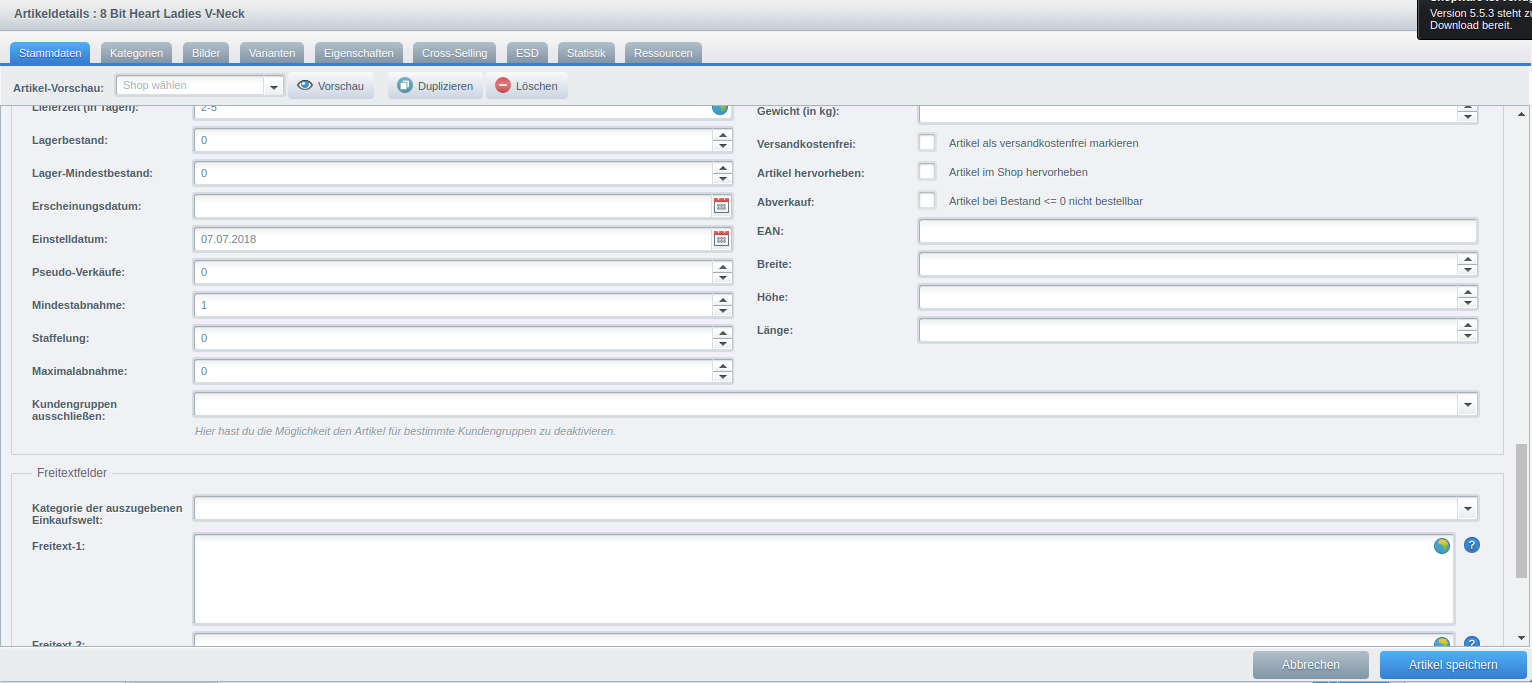Expand Kundengruppen ausschließen dropdown
Screen dimensions: 1532x683
(1467, 405)
